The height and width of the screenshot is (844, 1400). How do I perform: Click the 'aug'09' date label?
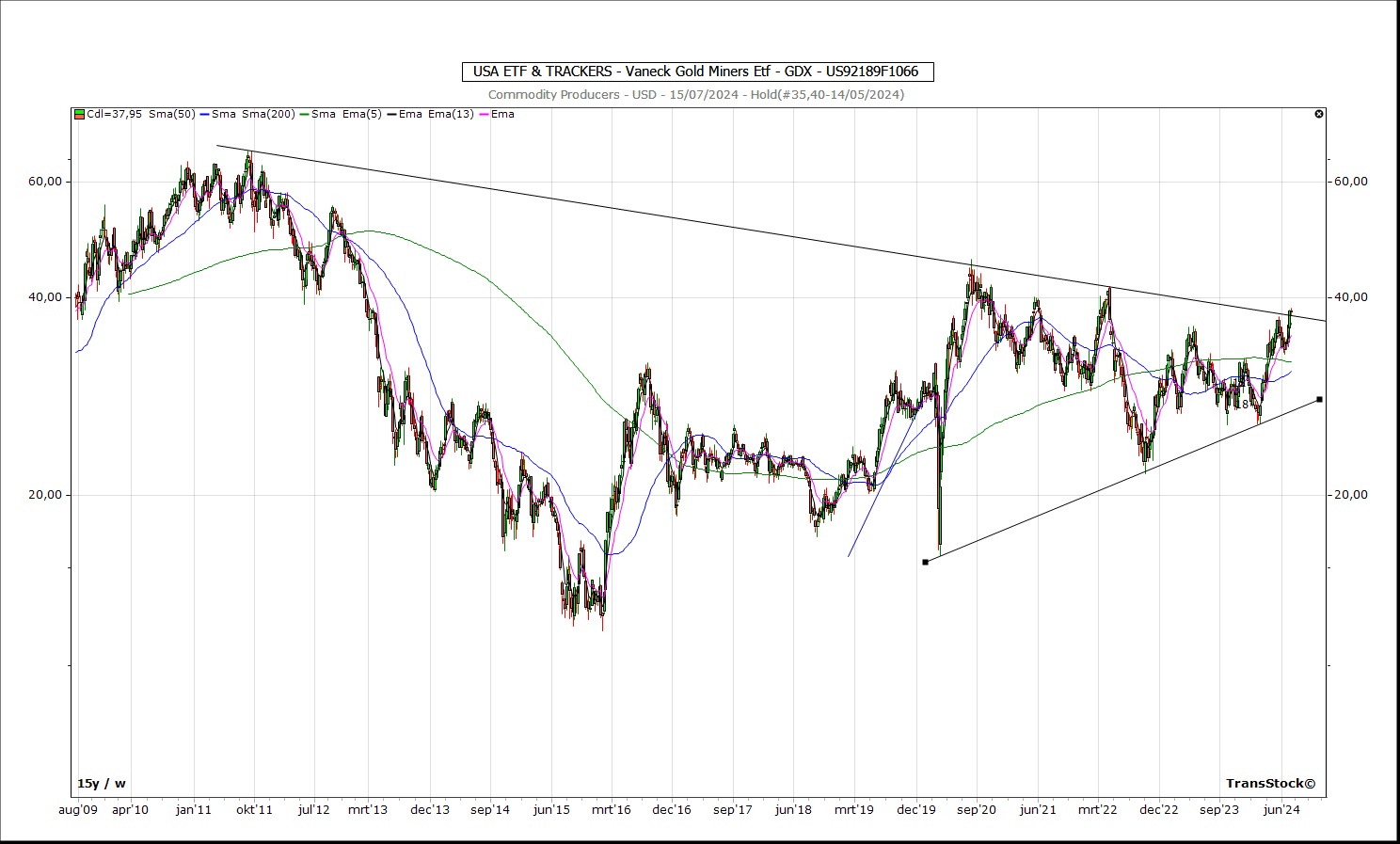(x=78, y=809)
